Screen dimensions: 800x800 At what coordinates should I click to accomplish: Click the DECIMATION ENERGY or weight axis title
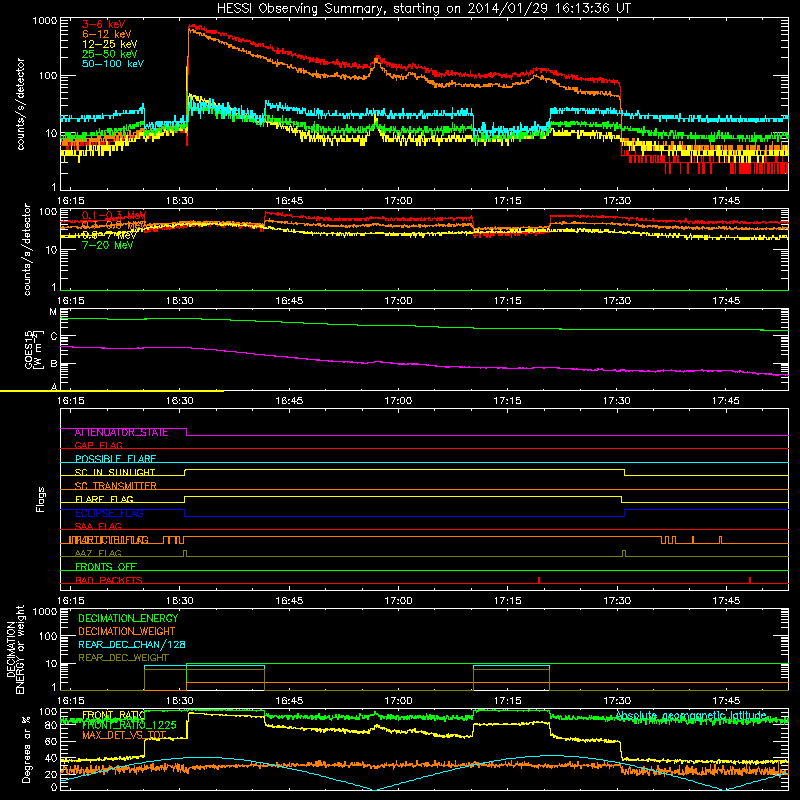(15, 649)
